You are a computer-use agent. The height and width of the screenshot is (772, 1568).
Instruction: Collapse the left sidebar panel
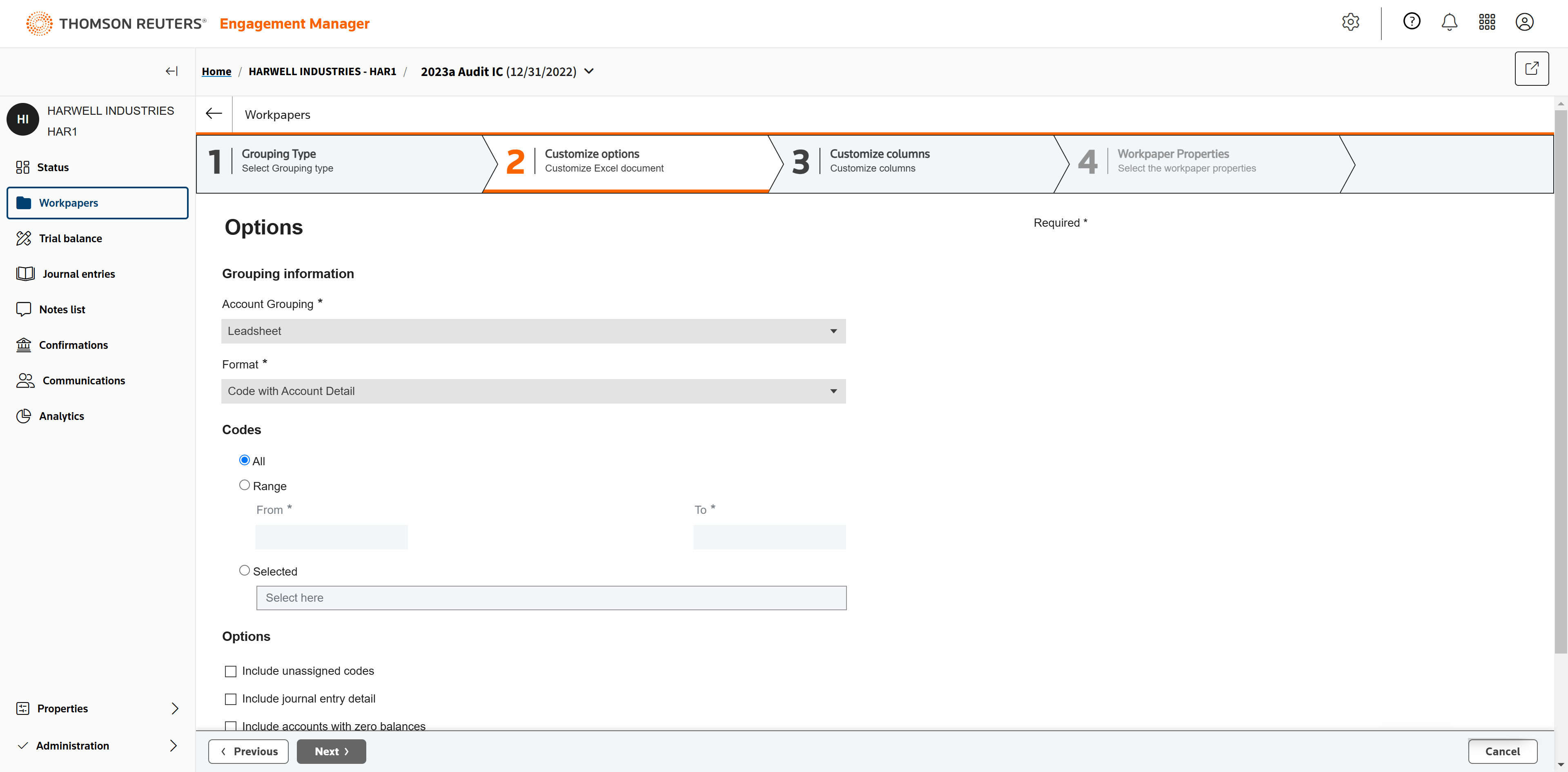[x=171, y=71]
